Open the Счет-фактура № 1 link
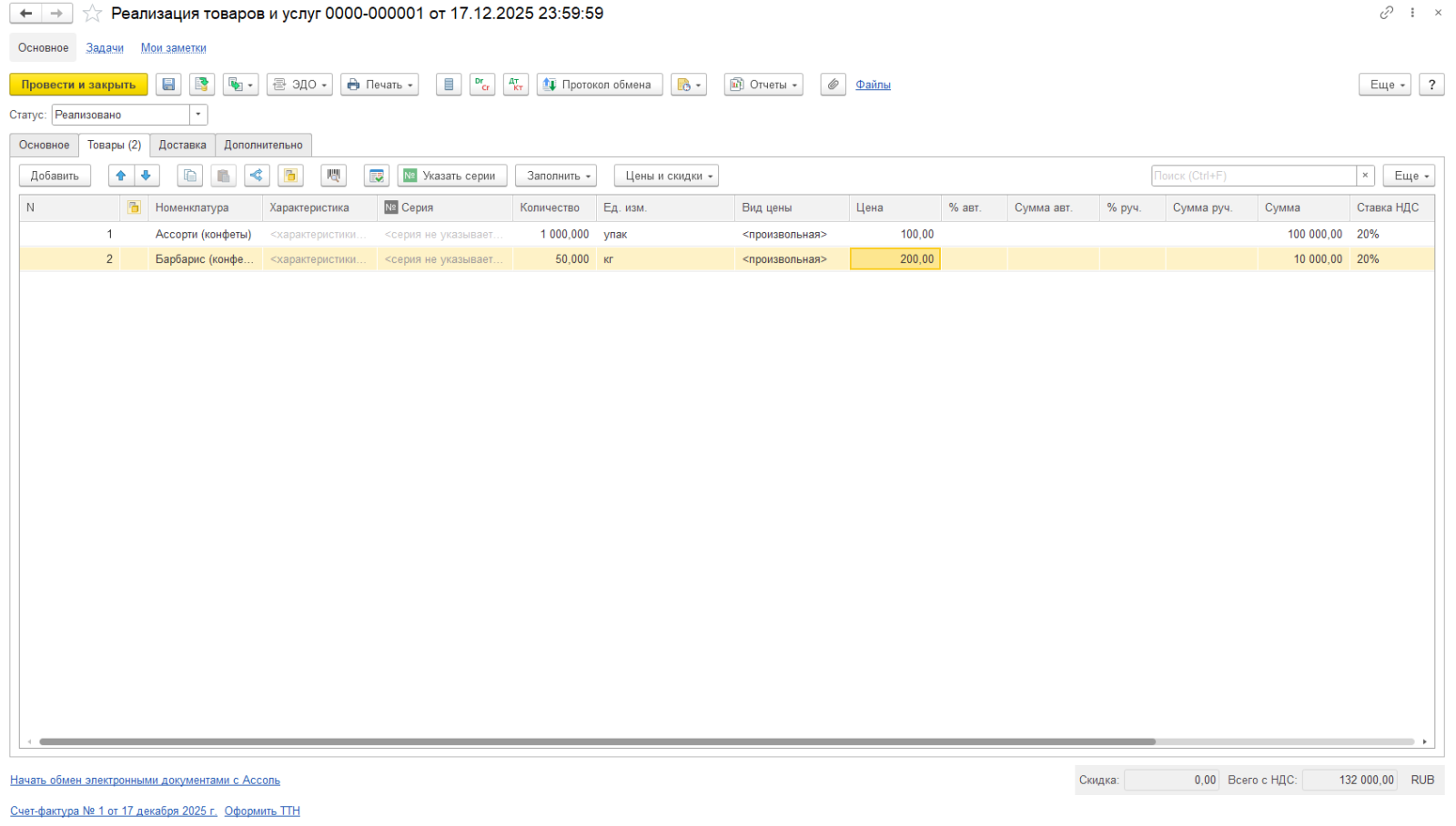The image size is (1456, 826). (114, 811)
